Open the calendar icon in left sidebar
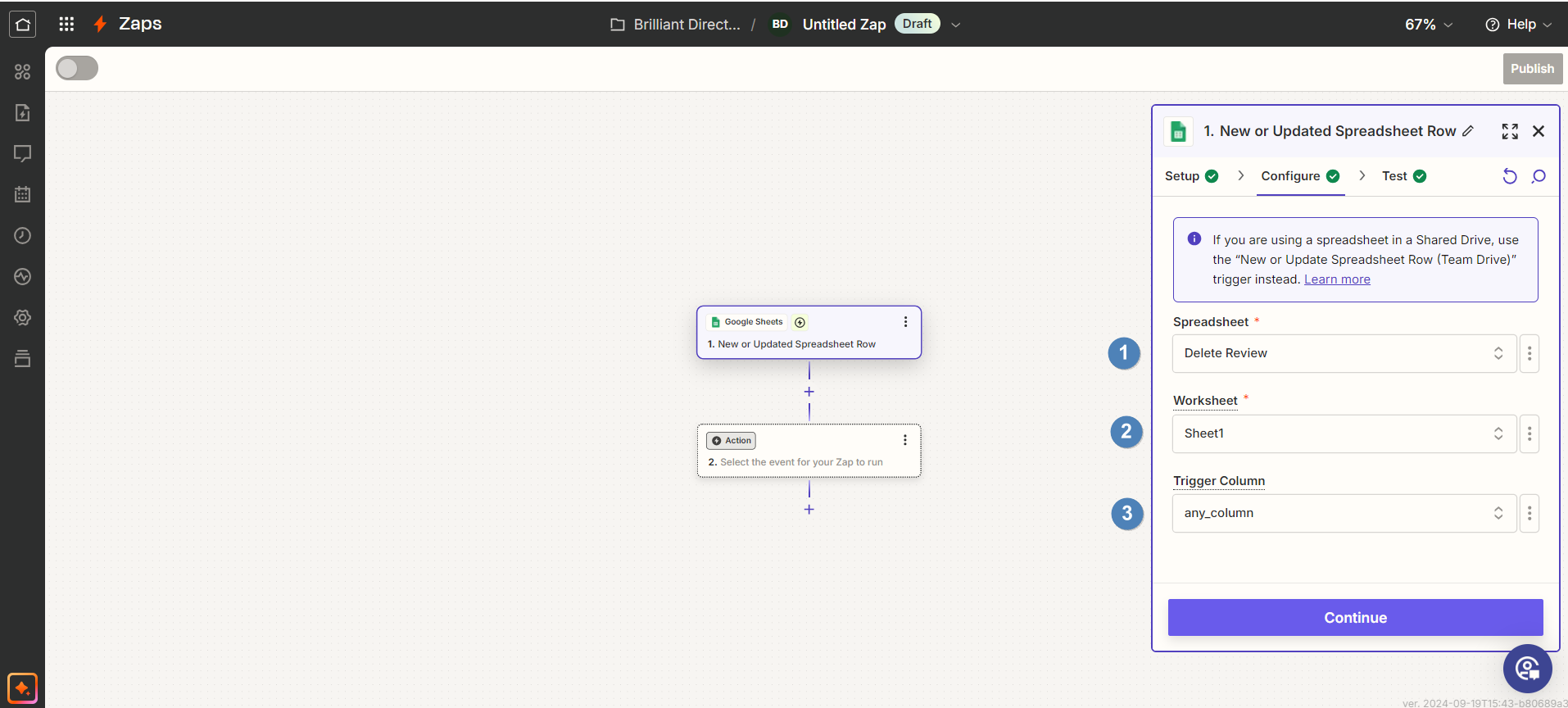Image resolution: width=1568 pixels, height=708 pixels. click(23, 195)
